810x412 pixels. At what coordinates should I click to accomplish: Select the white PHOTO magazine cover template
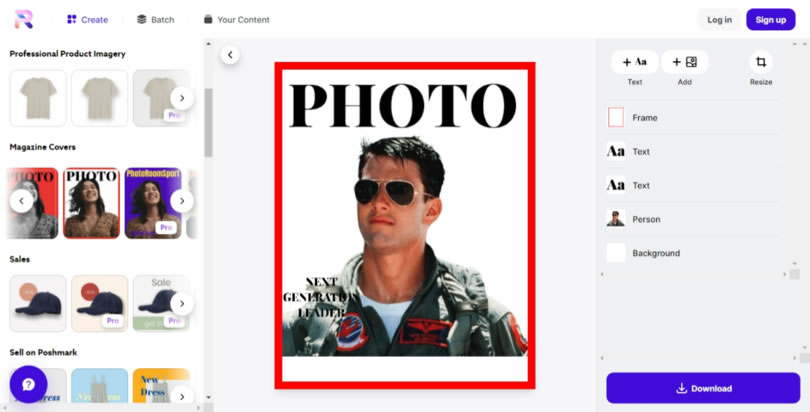point(91,203)
